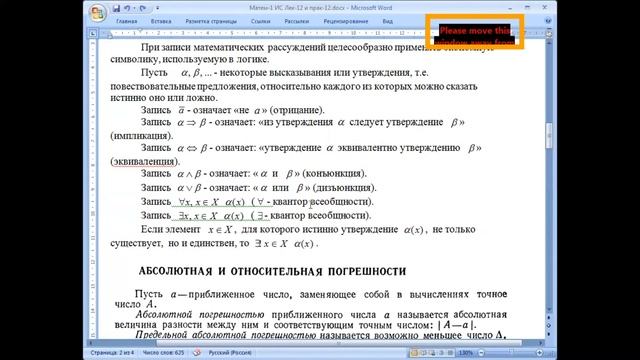Click the vertical scrollbar thumb
The width and height of the screenshot is (640, 360).
click(x=549, y=136)
